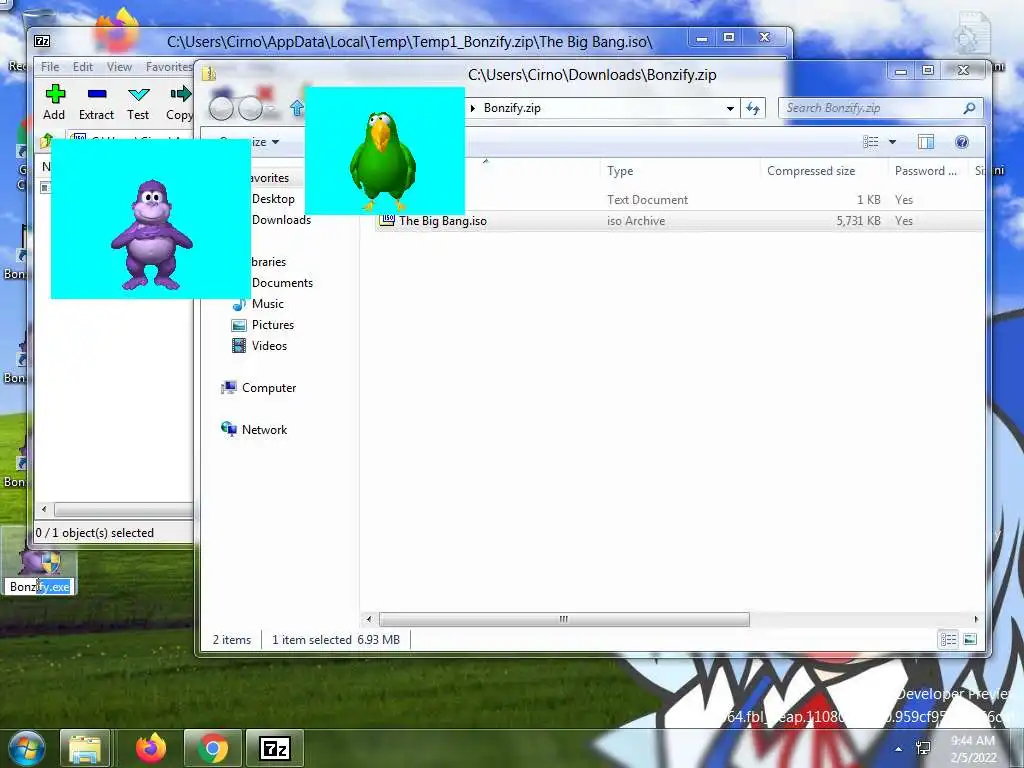Open the File menu in 7-Zip
This screenshot has width=1024, height=768.
(50, 67)
